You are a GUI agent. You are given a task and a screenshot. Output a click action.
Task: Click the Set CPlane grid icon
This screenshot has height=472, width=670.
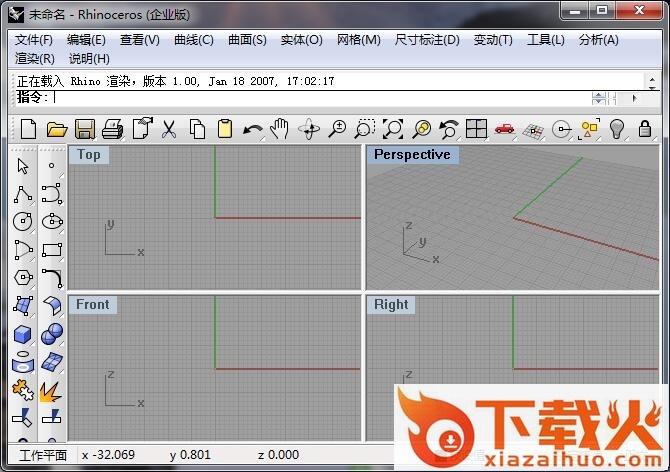[533, 130]
